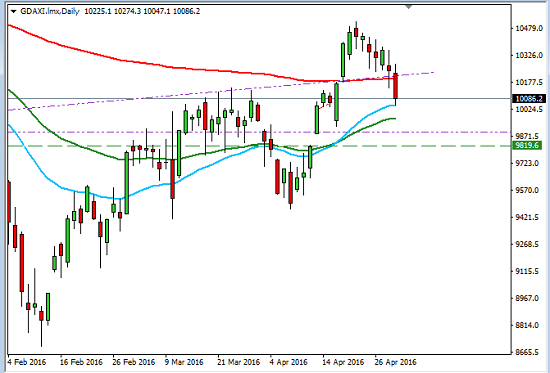
Task: Select the green 9819.6 level price tag
Action: tap(526, 145)
